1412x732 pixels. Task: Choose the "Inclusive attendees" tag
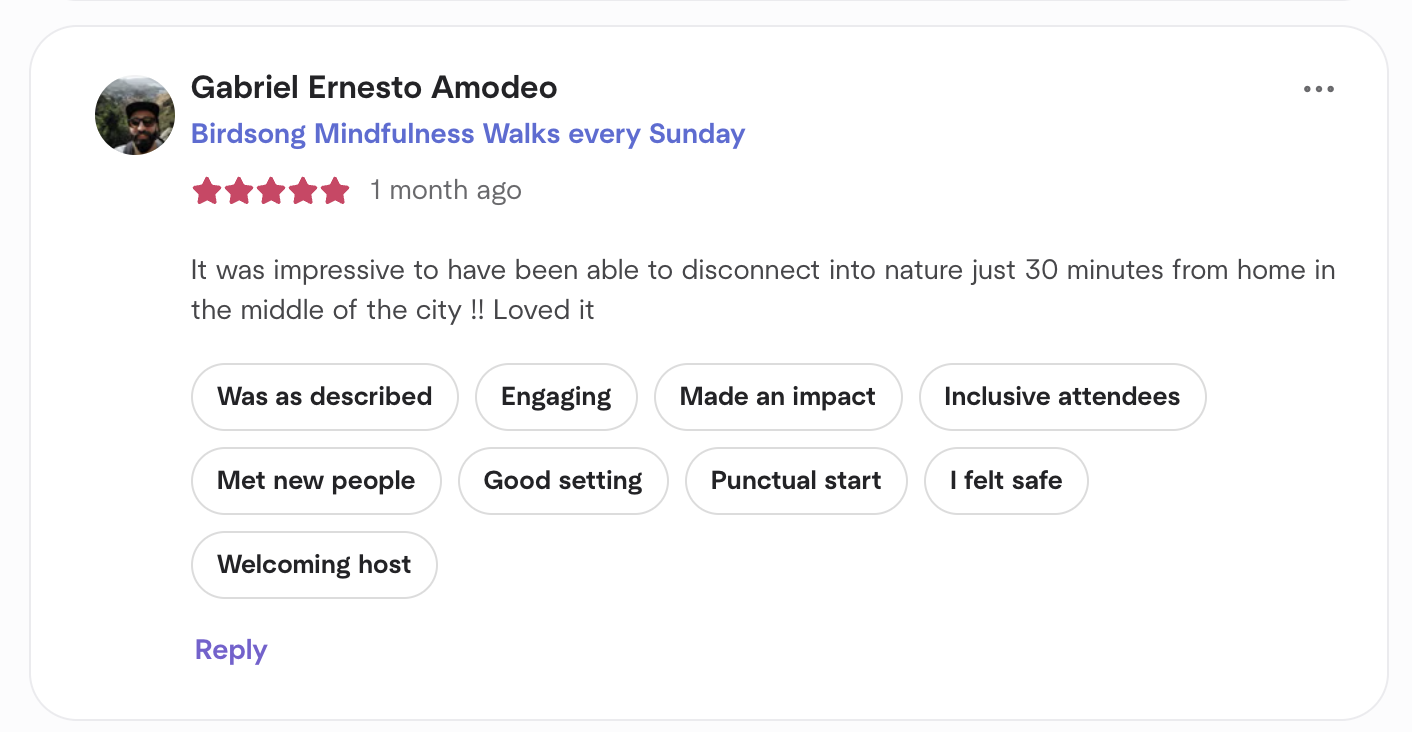pyautogui.click(x=1062, y=397)
